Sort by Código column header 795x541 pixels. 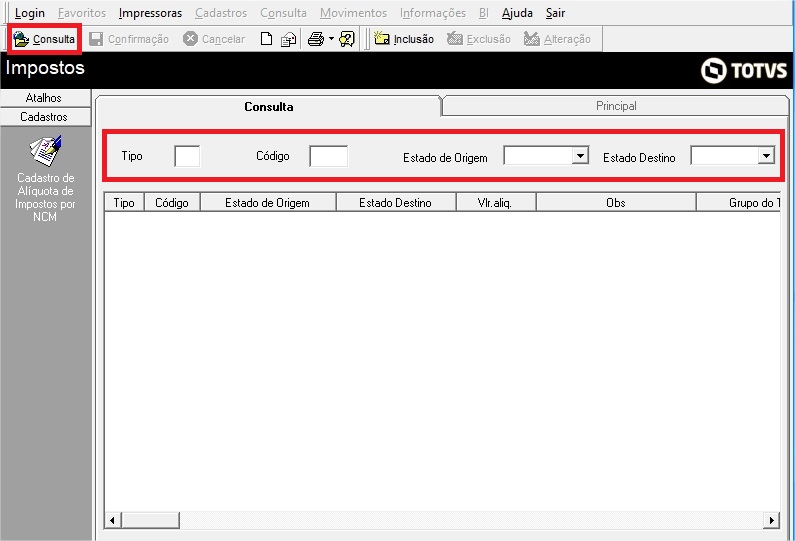[172, 202]
